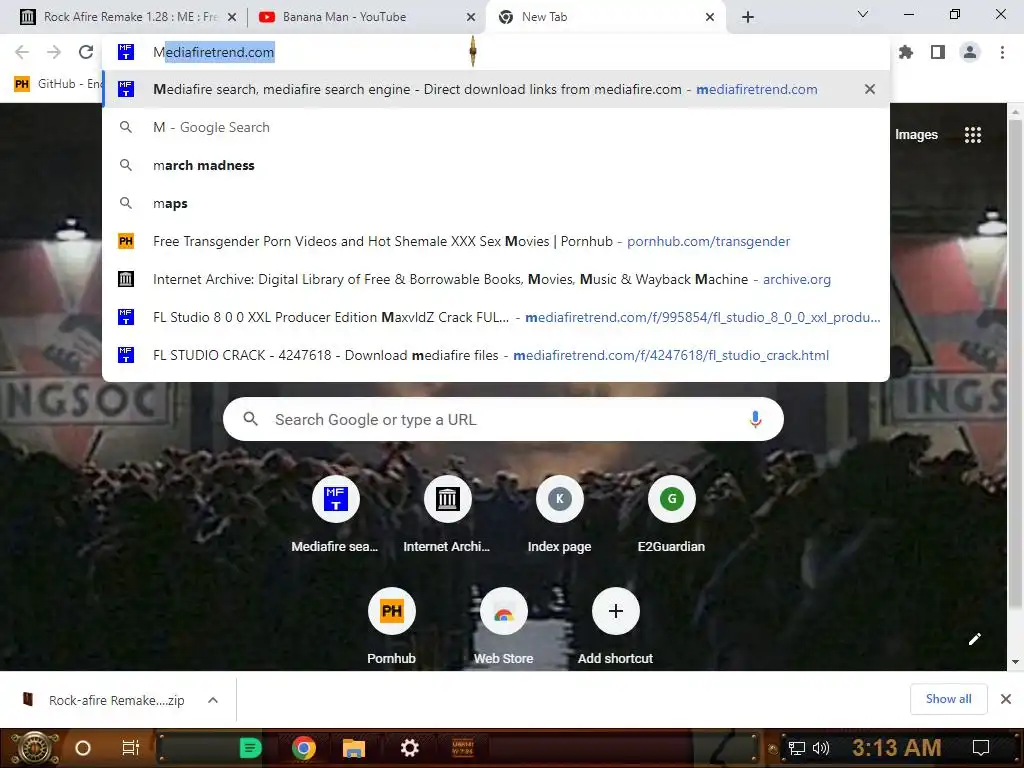The width and height of the screenshot is (1024, 768).
Task: Open File Explorer from the taskbar
Action: pos(353,748)
